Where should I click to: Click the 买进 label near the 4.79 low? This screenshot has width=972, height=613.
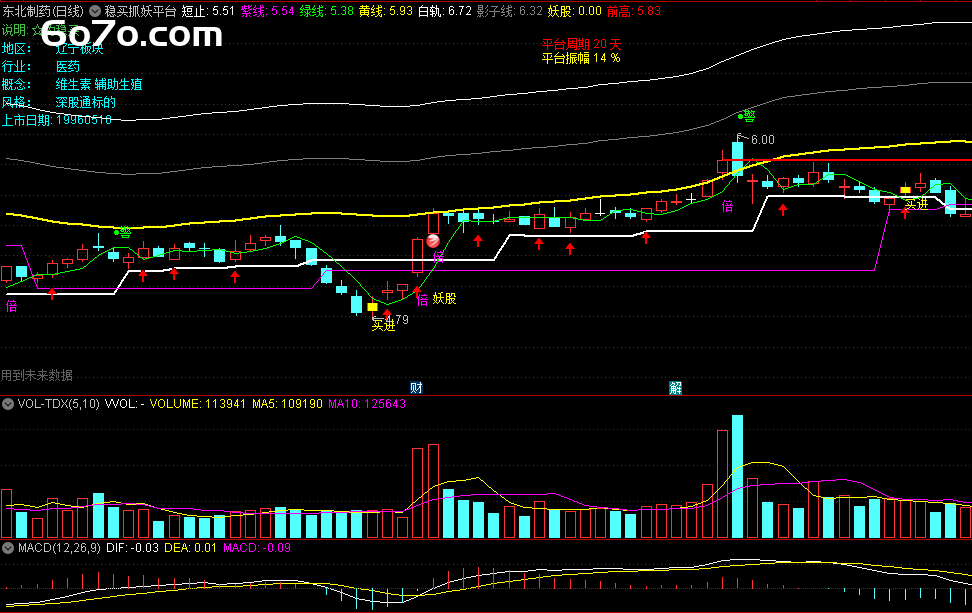tap(383, 325)
